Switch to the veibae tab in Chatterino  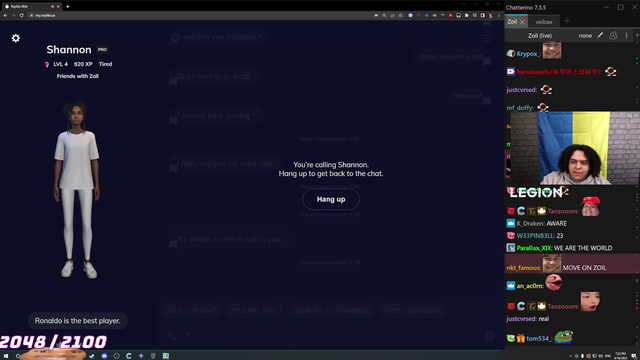544,22
